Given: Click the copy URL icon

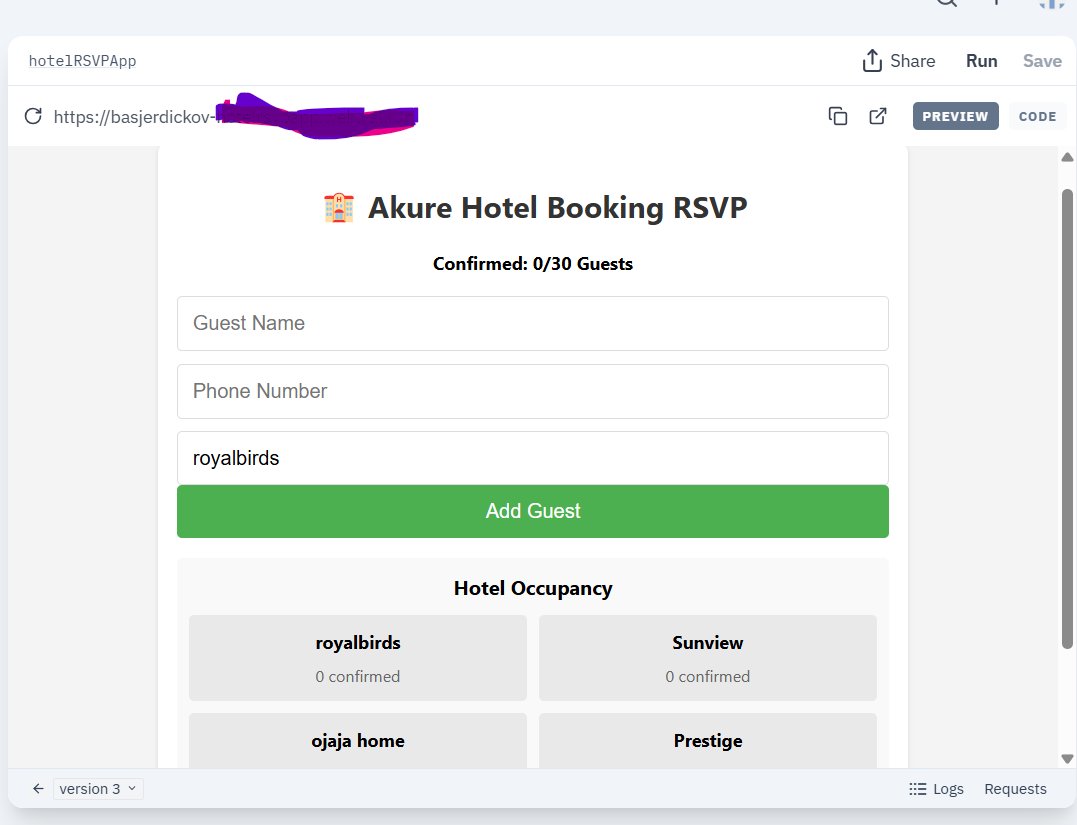Looking at the screenshot, I should coord(838,116).
